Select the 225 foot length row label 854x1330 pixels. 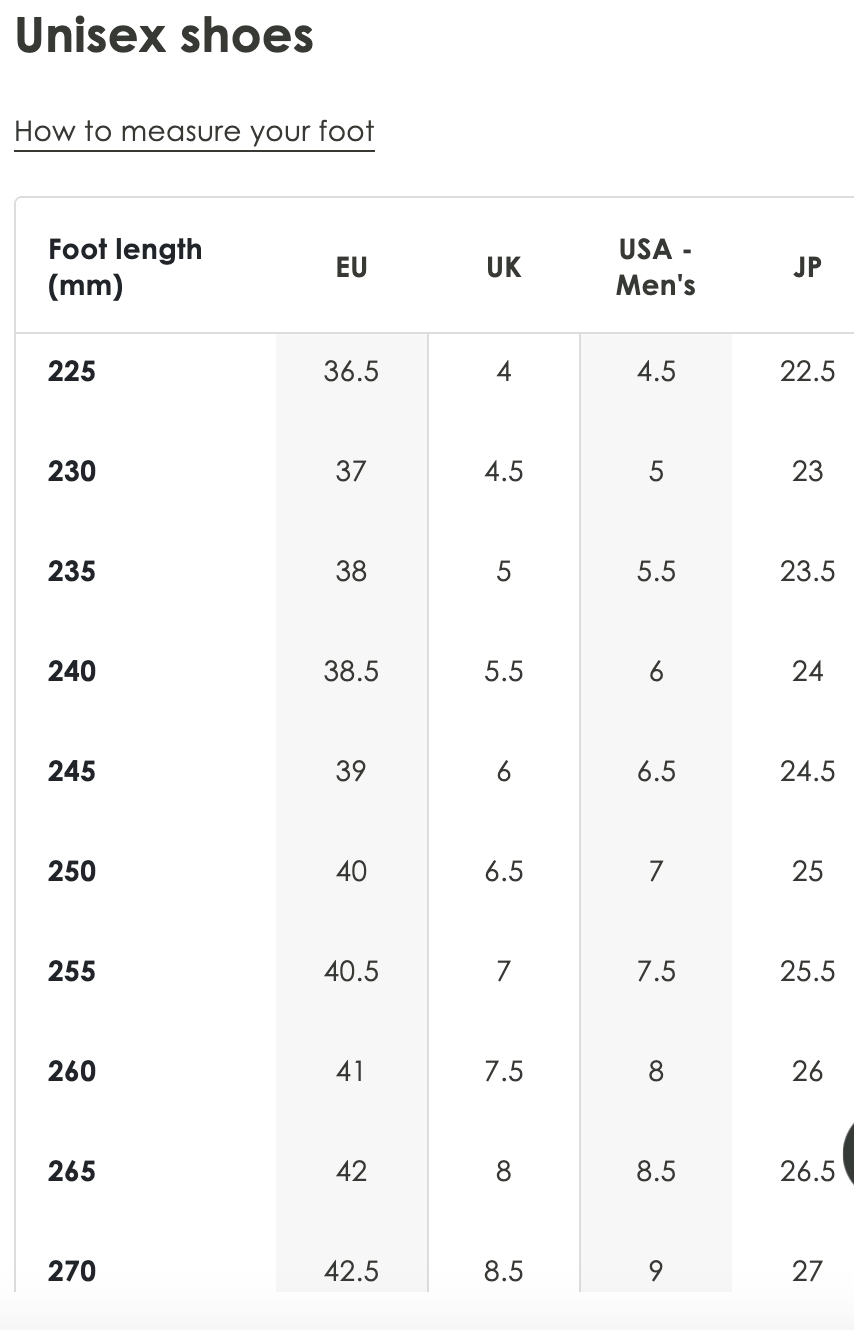(x=72, y=371)
